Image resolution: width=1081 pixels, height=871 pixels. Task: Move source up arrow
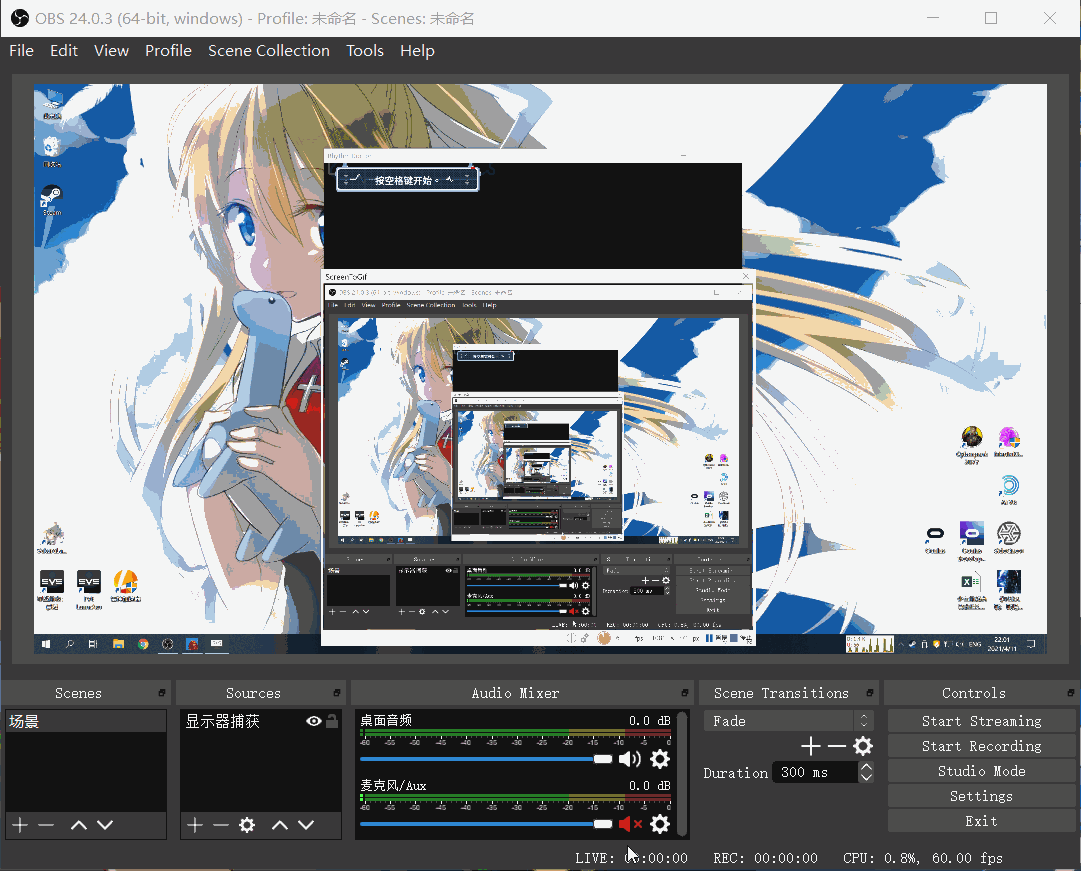[280, 825]
